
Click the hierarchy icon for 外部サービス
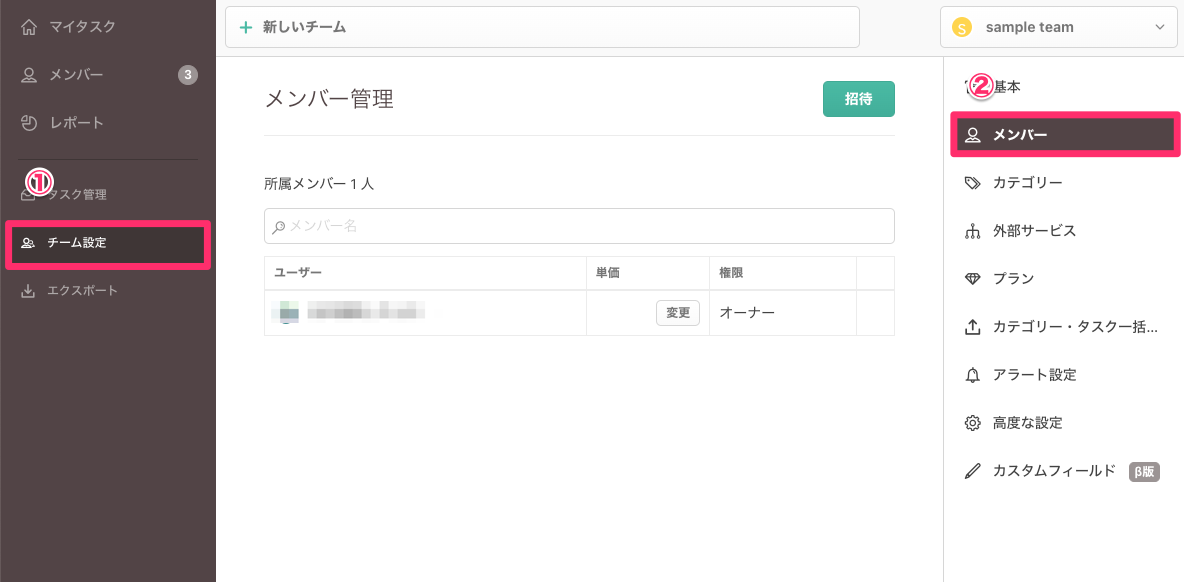click(972, 231)
